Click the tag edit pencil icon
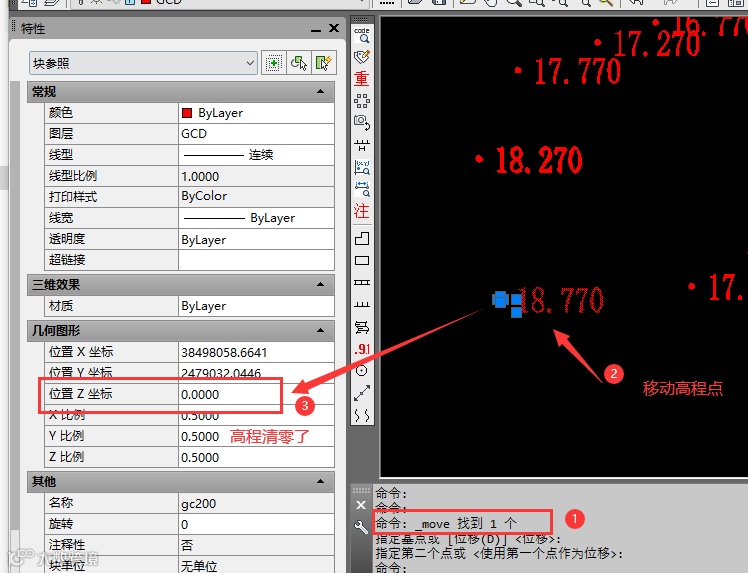This screenshot has width=748, height=573. tap(362, 57)
